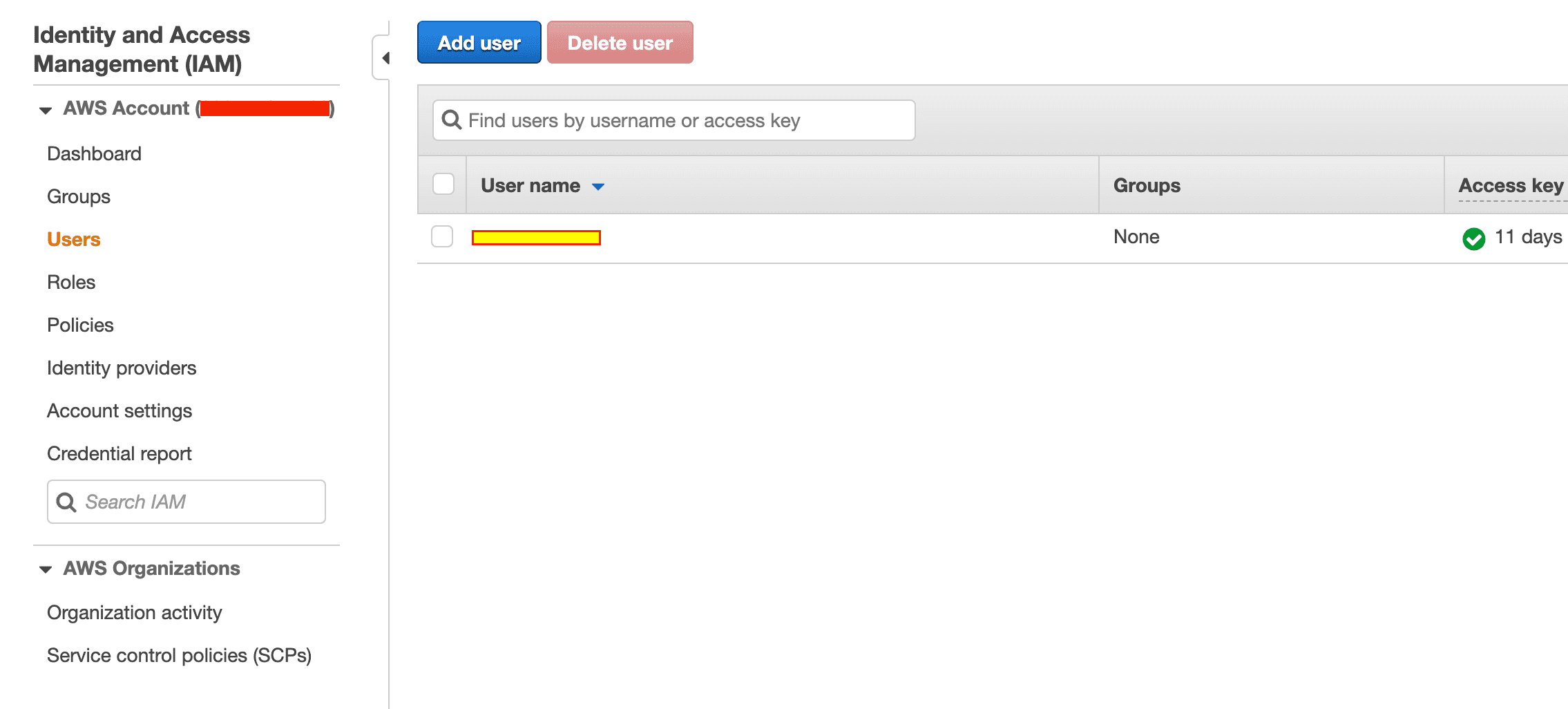This screenshot has height=709, width=1568.
Task: Collapse the AWS Account section
Action: pyautogui.click(x=46, y=110)
